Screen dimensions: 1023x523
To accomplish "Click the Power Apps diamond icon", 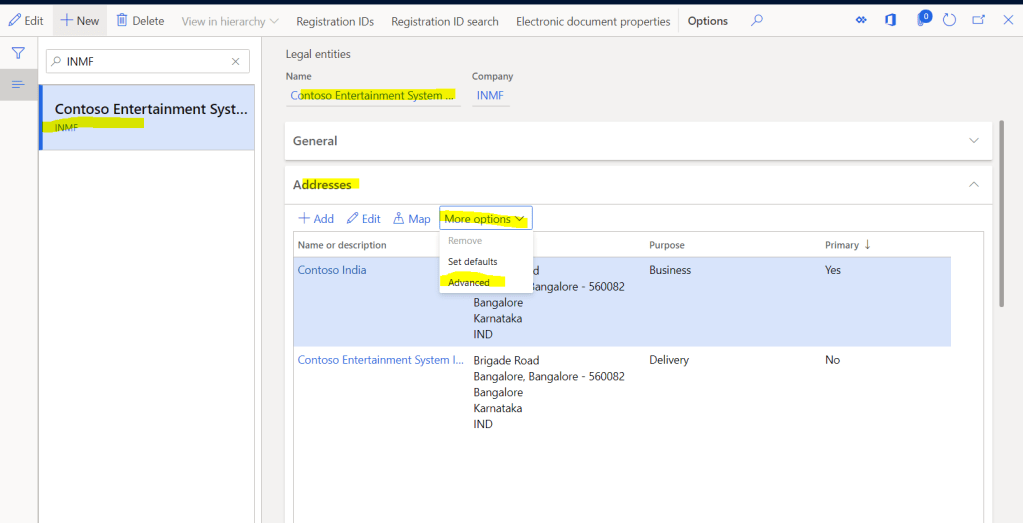I will (x=861, y=20).
